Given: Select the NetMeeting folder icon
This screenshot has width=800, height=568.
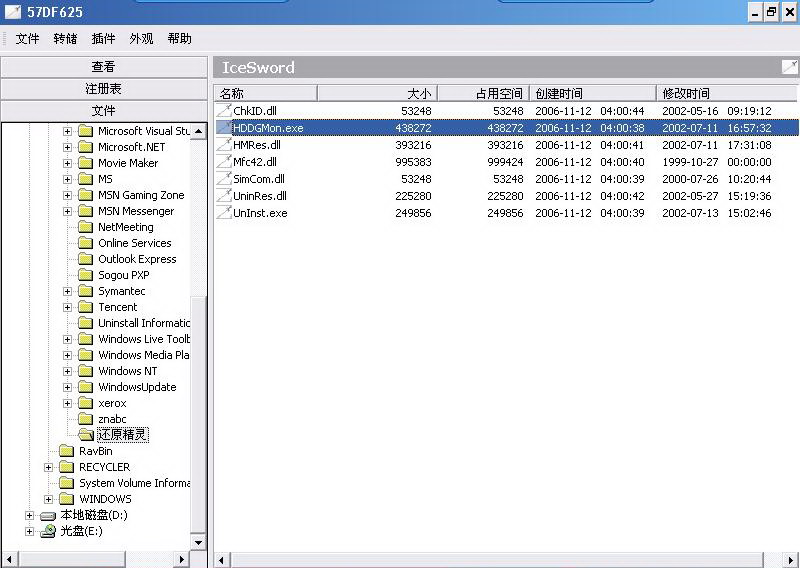Looking at the screenshot, I should coord(85,227).
